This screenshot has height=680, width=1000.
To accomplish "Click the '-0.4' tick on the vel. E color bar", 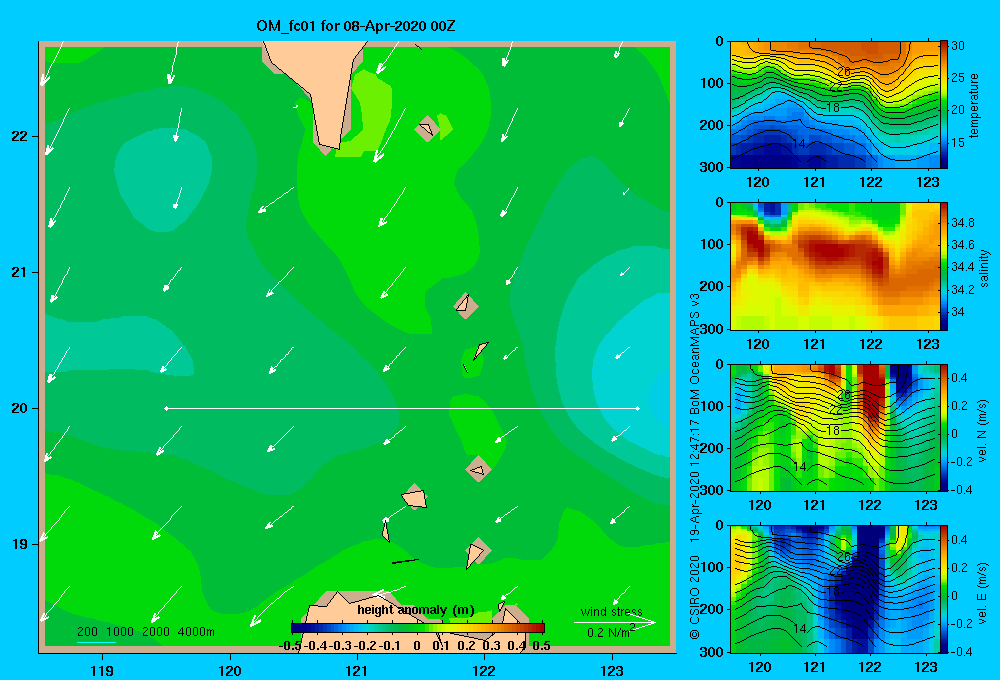I will 961,651.
